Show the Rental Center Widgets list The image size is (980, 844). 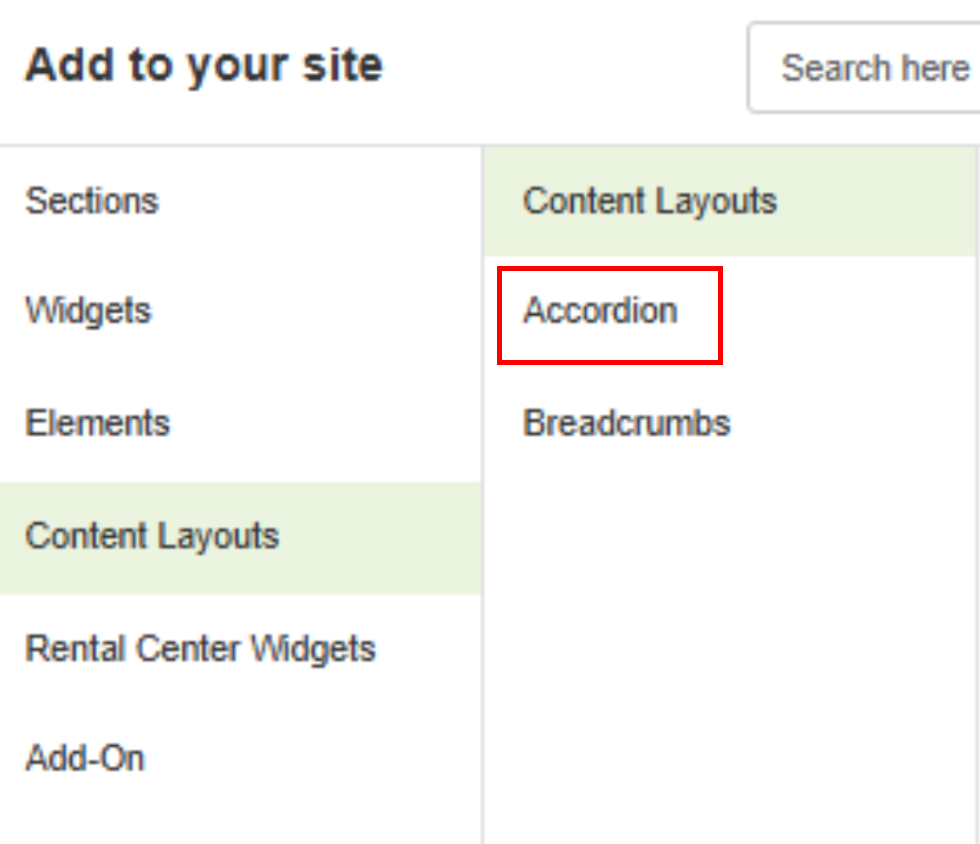(x=200, y=649)
